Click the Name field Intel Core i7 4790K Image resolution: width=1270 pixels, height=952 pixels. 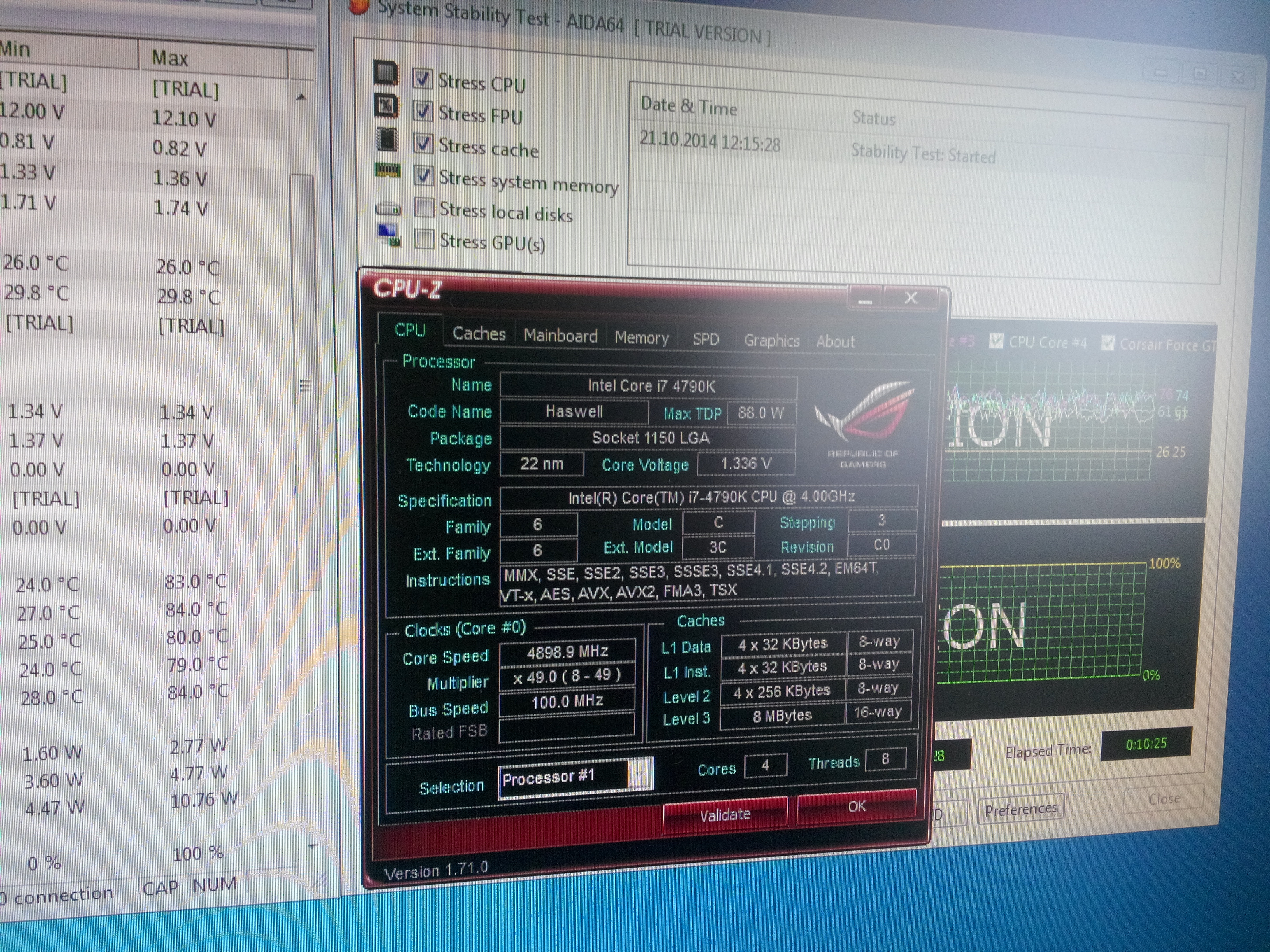click(x=649, y=386)
